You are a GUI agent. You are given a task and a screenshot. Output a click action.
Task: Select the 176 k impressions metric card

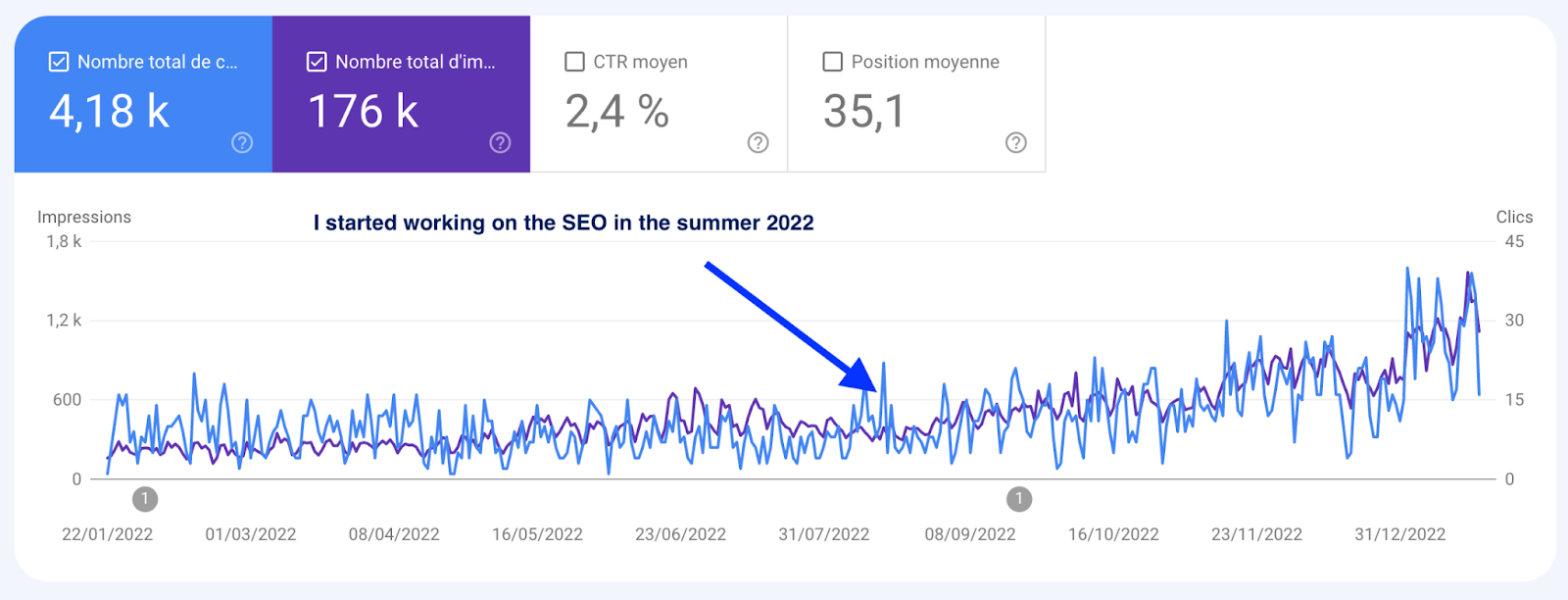coord(401,94)
